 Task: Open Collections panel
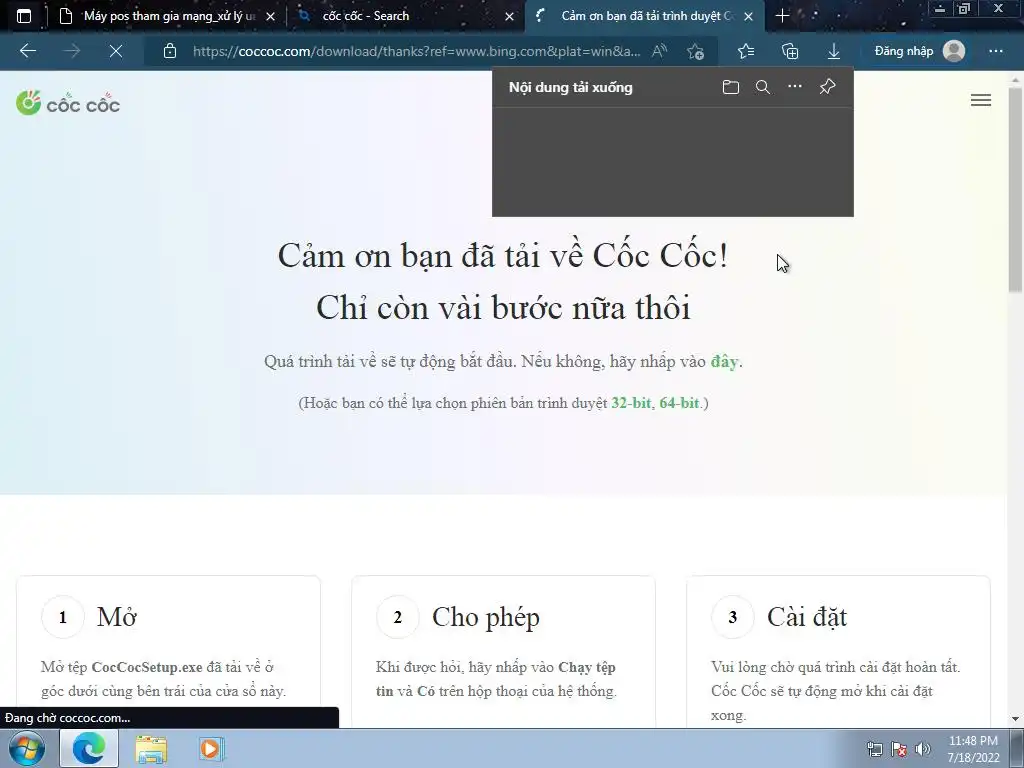(790, 51)
